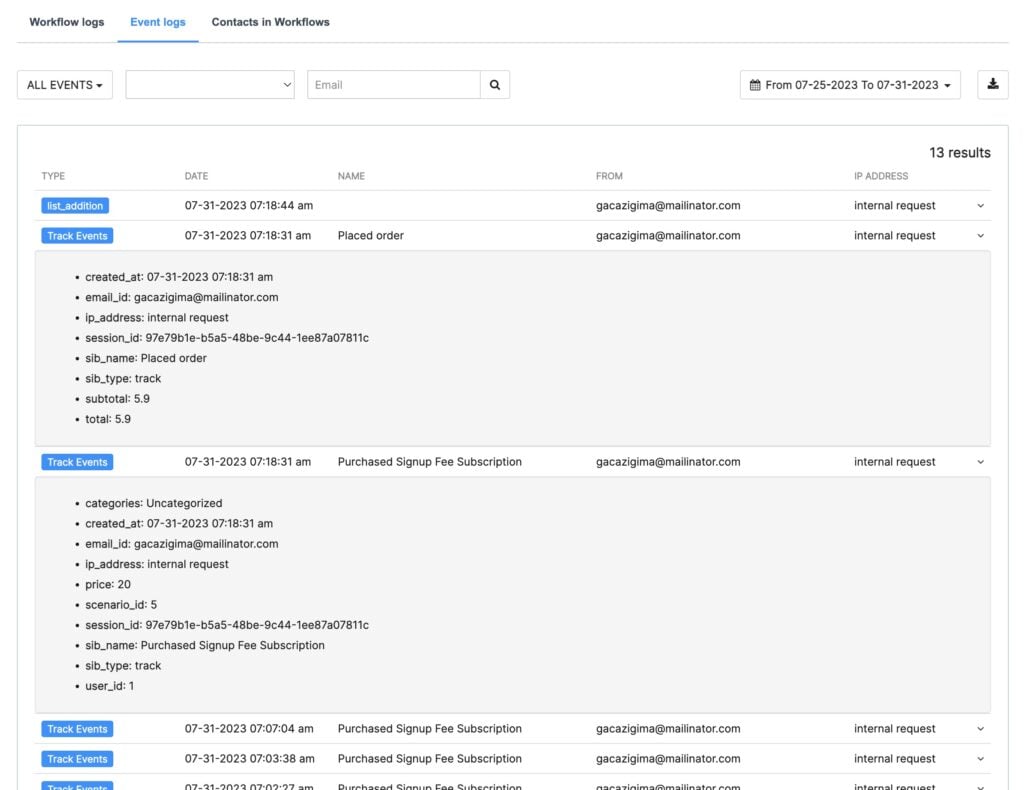Click internal request in 07:07:04 row
The height and width of the screenshot is (790, 1024).
894,729
